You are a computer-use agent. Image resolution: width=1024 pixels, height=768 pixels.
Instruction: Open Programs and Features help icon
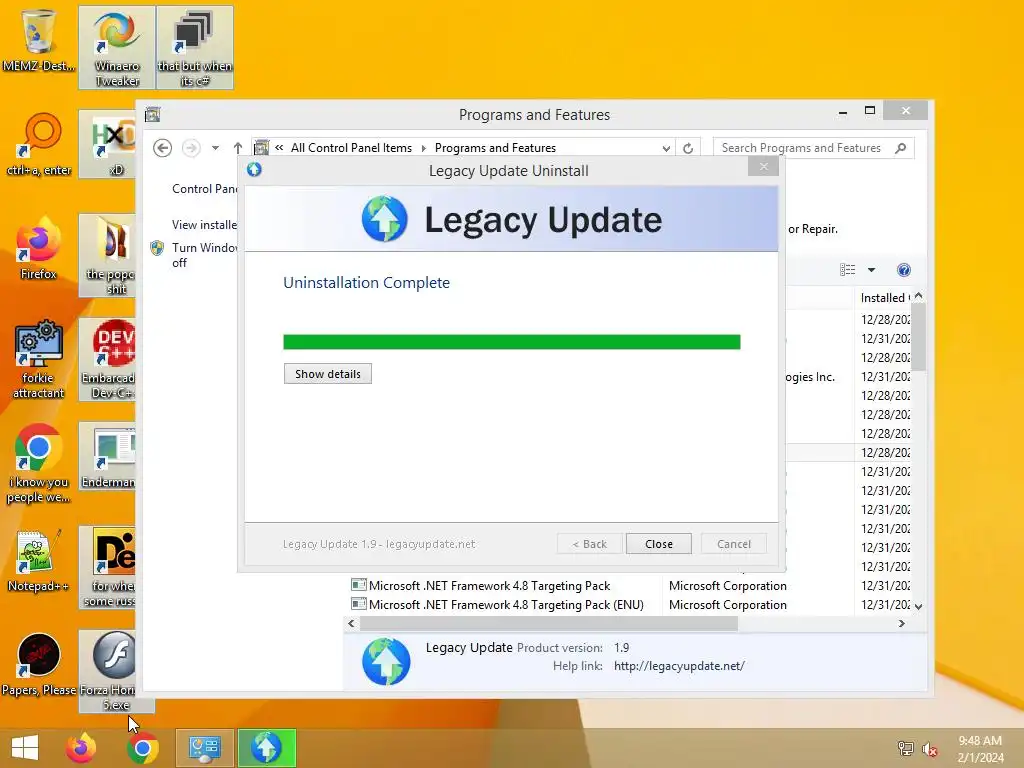tap(904, 270)
